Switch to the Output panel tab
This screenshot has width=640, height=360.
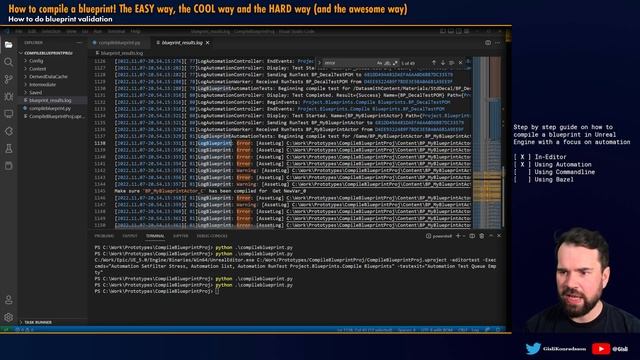click(x=130, y=236)
